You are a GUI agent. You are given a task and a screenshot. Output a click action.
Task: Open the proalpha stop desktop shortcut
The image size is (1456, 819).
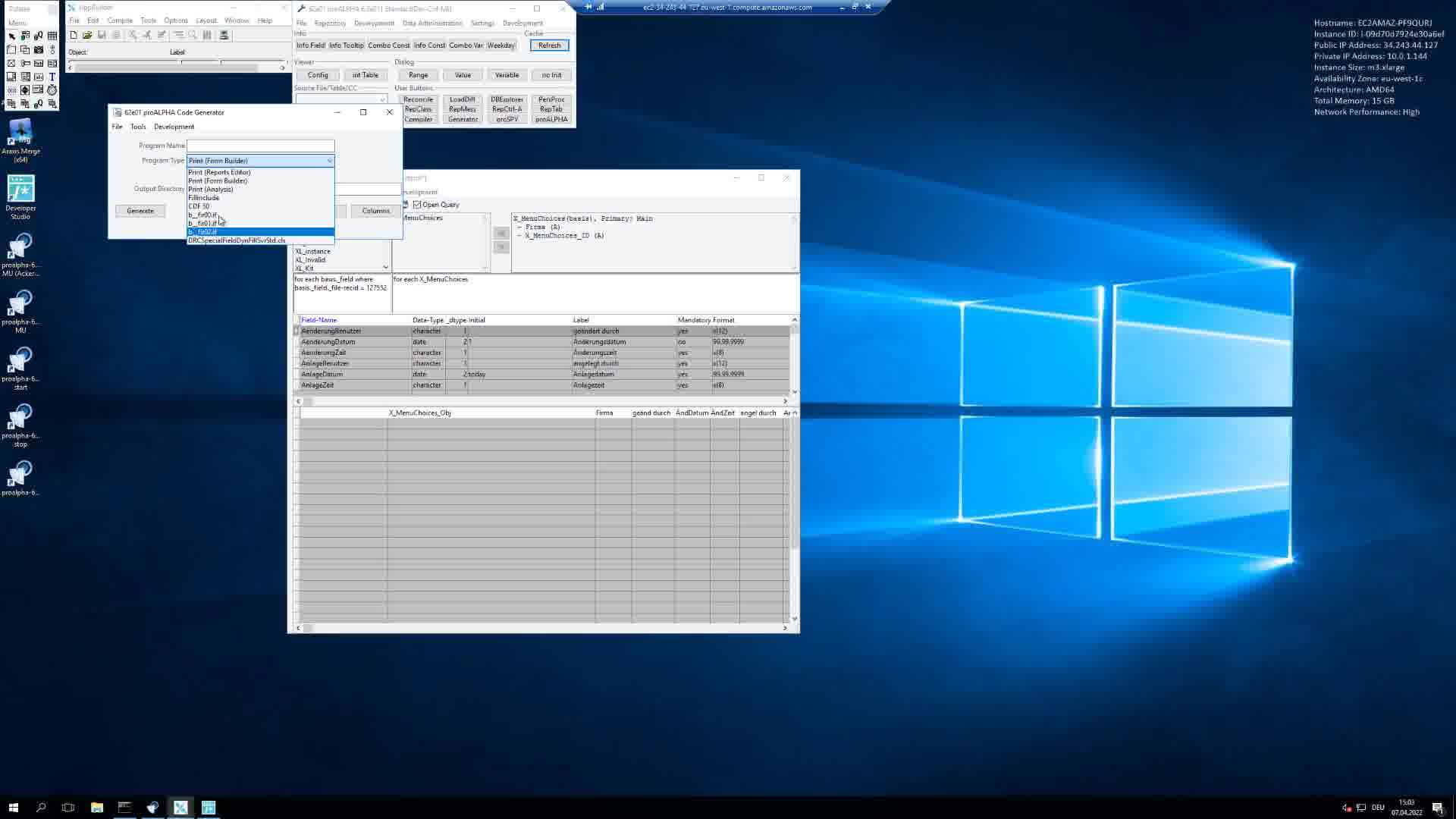[x=20, y=425]
